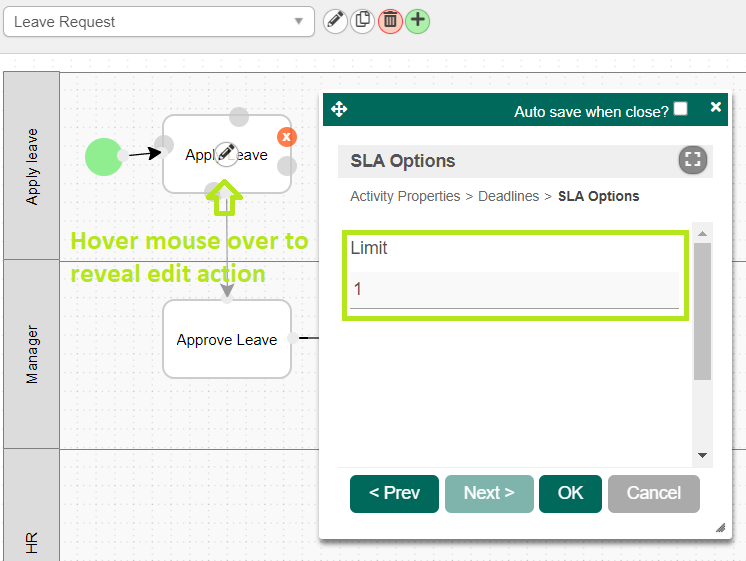Delete the process with the trash icon
The height and width of the screenshot is (561, 746).
390,21
